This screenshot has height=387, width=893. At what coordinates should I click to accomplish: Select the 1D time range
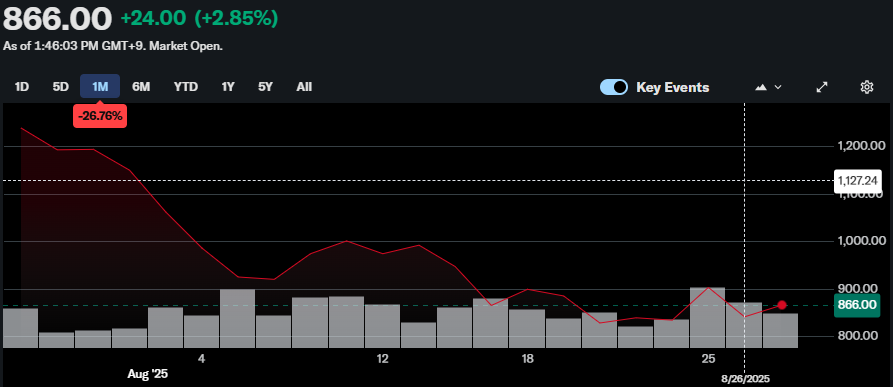click(22, 87)
